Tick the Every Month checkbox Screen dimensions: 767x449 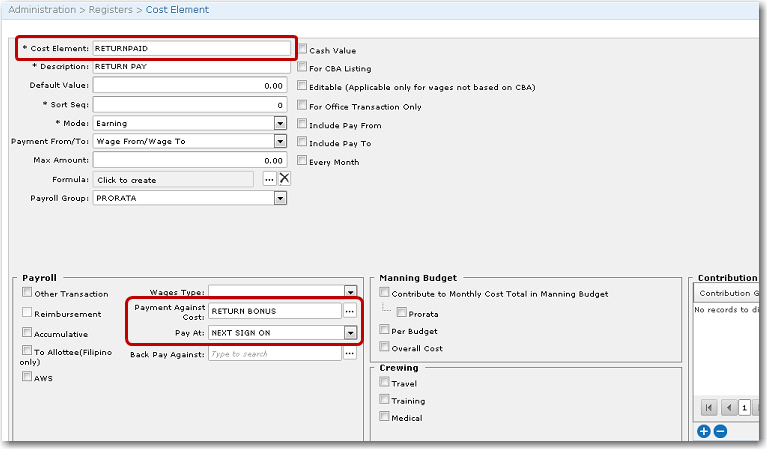point(303,161)
